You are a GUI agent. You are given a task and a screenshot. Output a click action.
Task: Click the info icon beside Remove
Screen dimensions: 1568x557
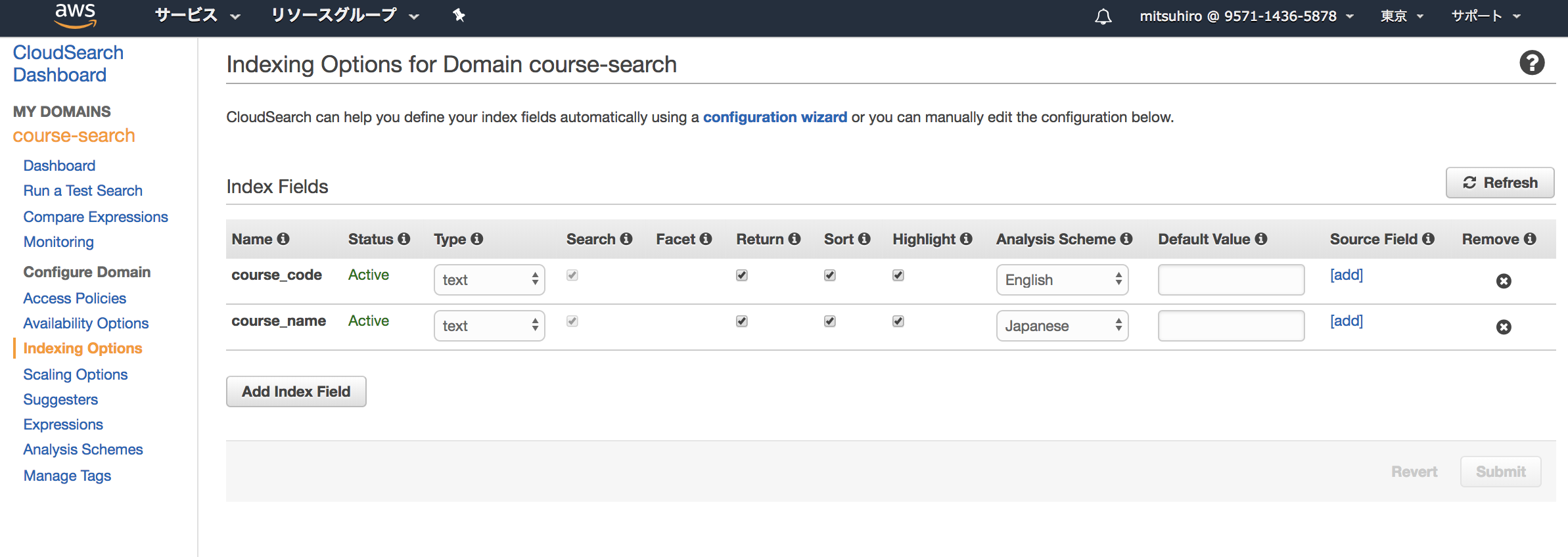tap(1530, 239)
